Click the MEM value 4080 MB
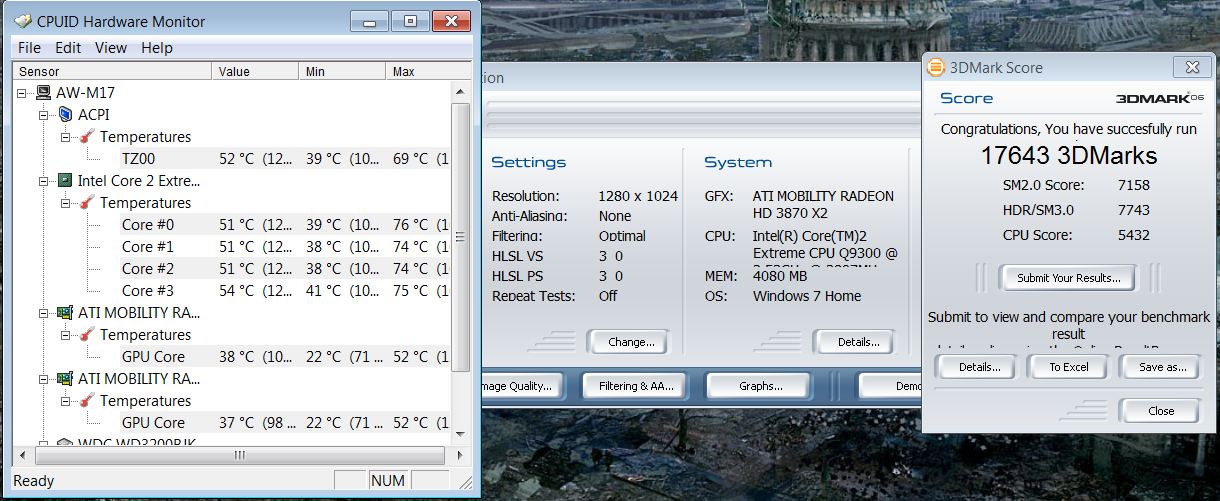The height and width of the screenshot is (501, 1220). (x=780, y=276)
